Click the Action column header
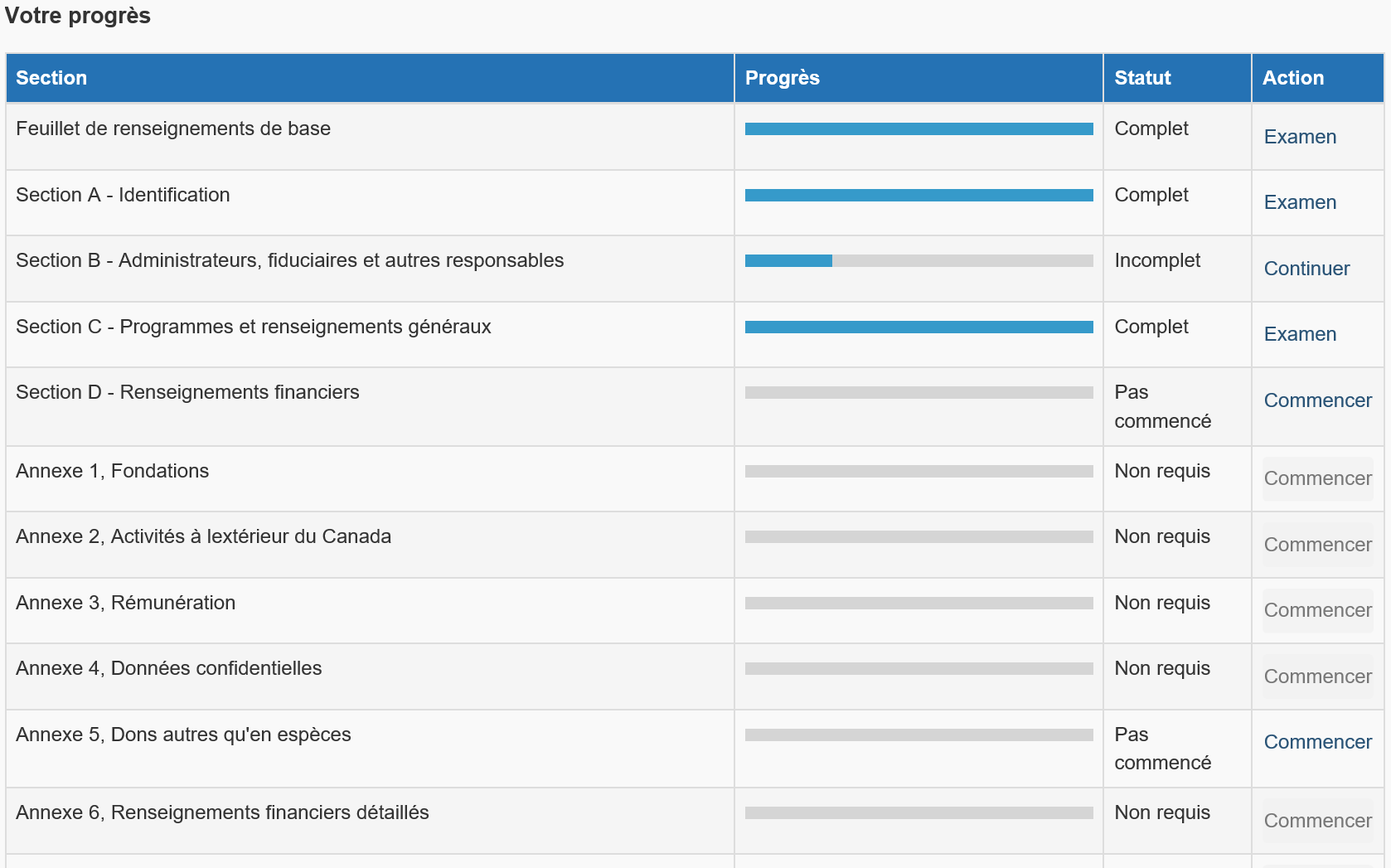Viewport: 1391px width, 868px height. pos(1292,78)
